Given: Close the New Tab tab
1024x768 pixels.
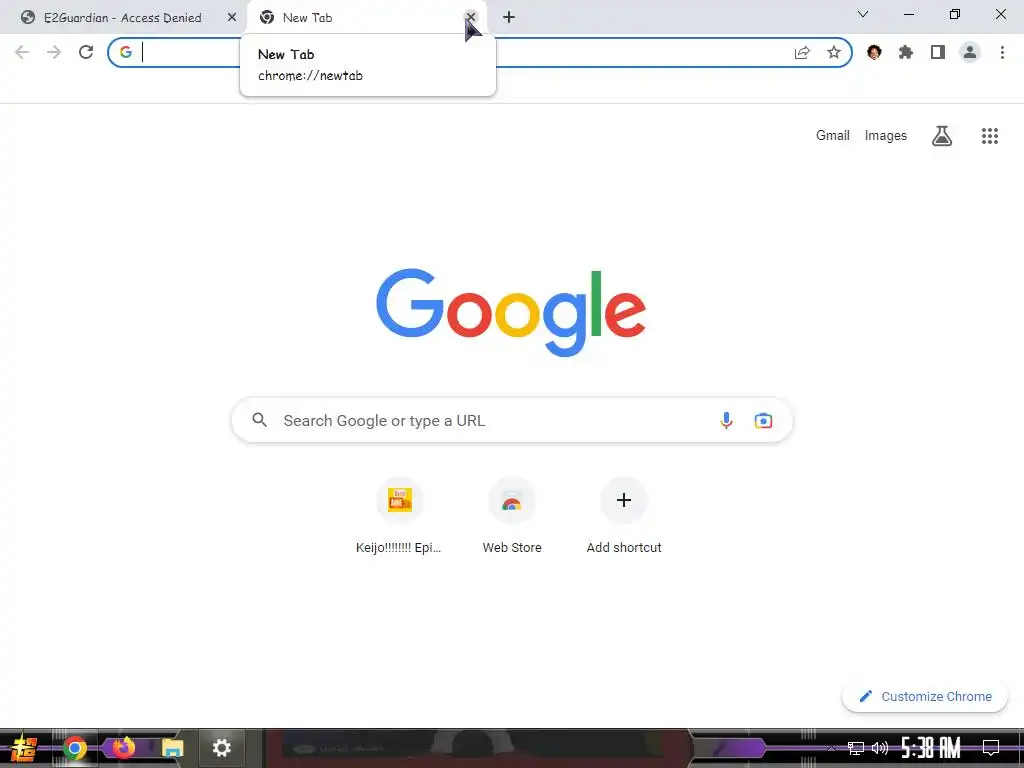Looking at the screenshot, I should point(471,18).
